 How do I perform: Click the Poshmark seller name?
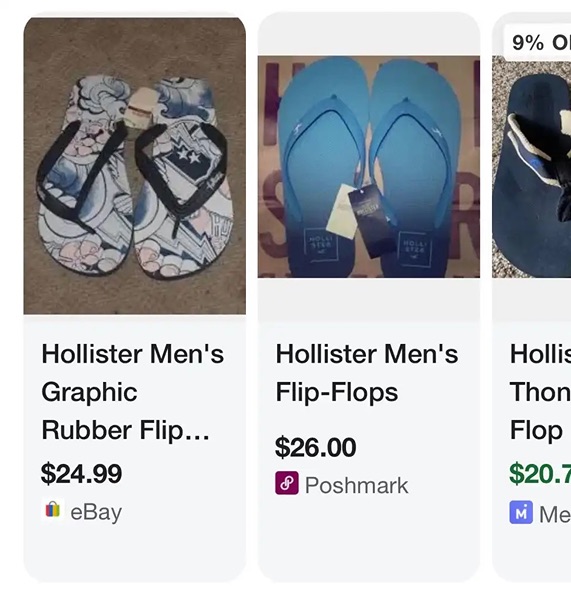357,485
